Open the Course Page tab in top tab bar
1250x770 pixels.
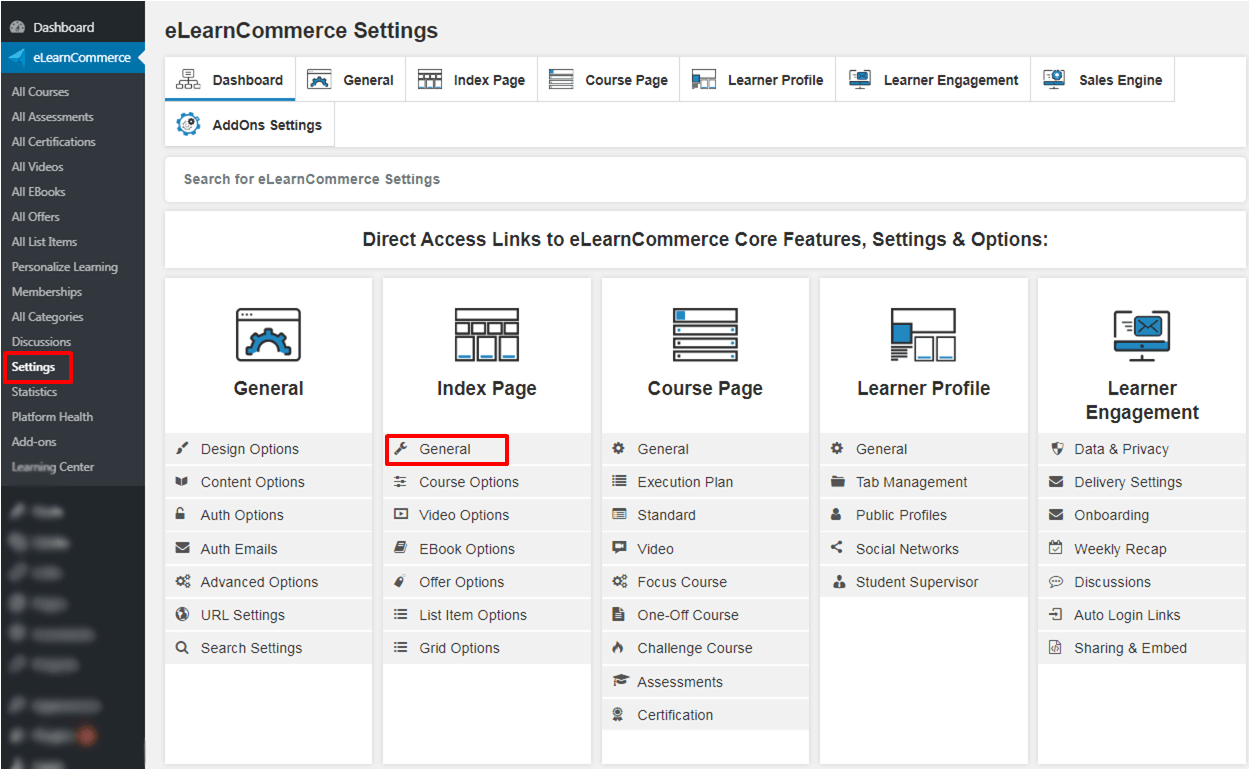click(609, 80)
